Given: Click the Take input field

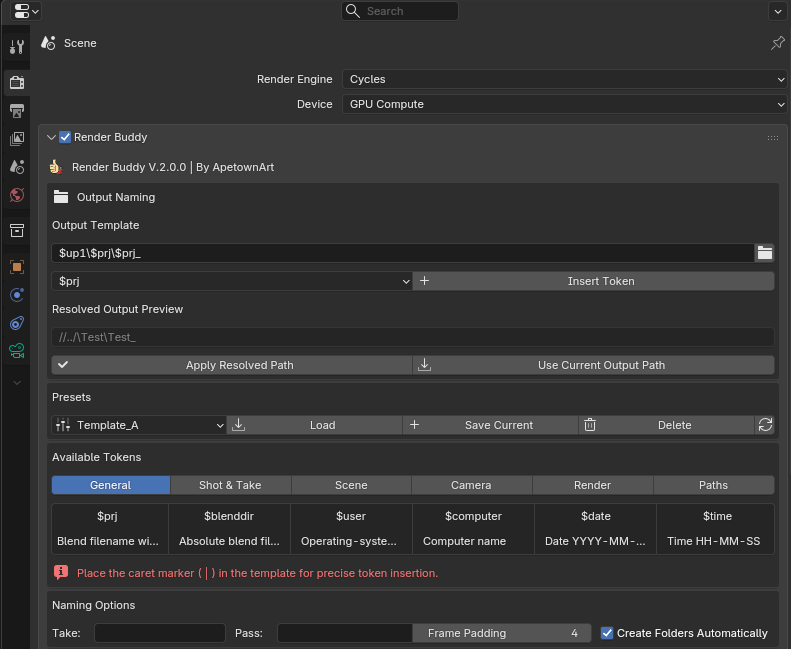Looking at the screenshot, I should pyautogui.click(x=160, y=633).
